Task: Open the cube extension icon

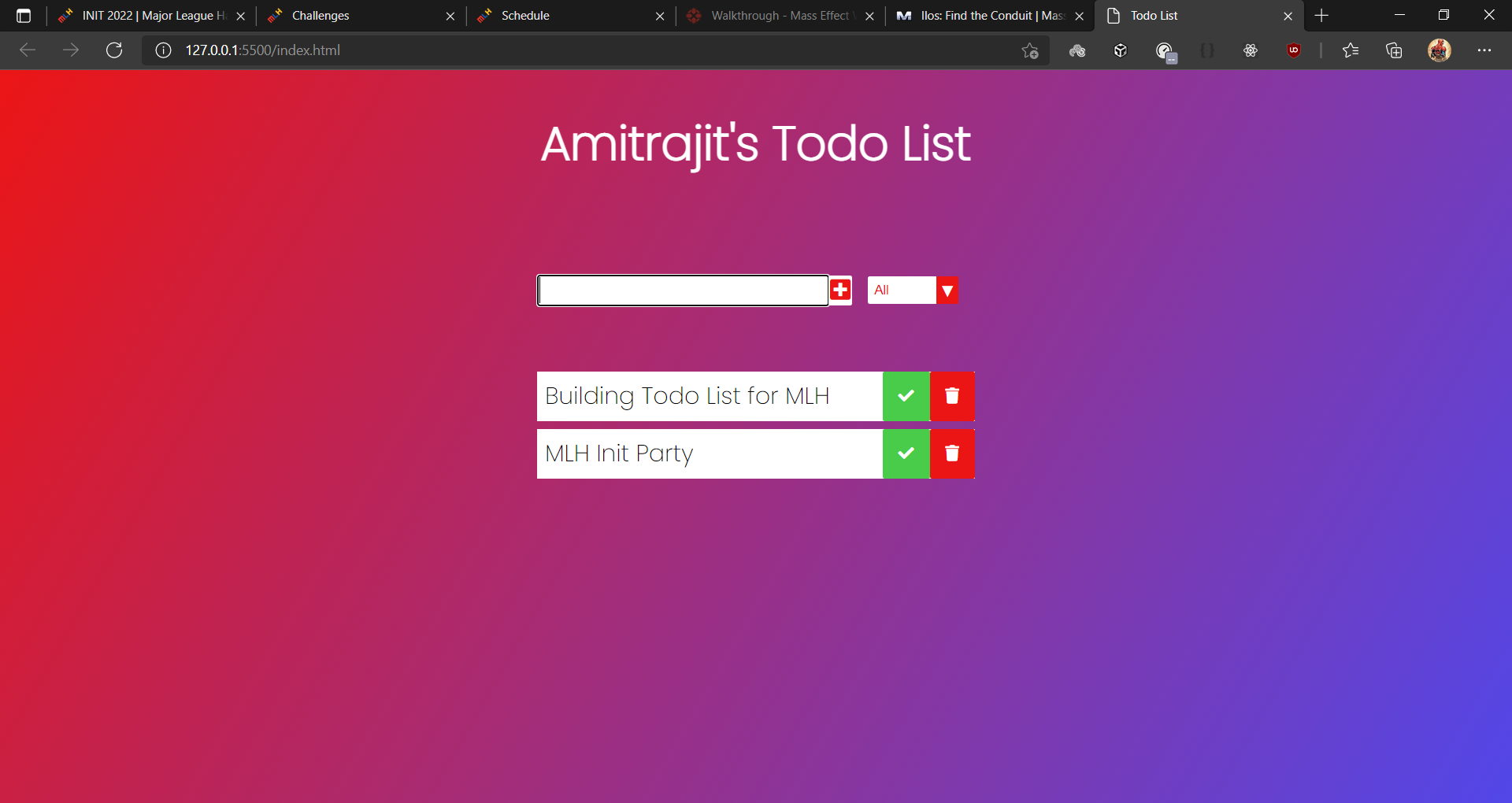Action: (x=1121, y=50)
